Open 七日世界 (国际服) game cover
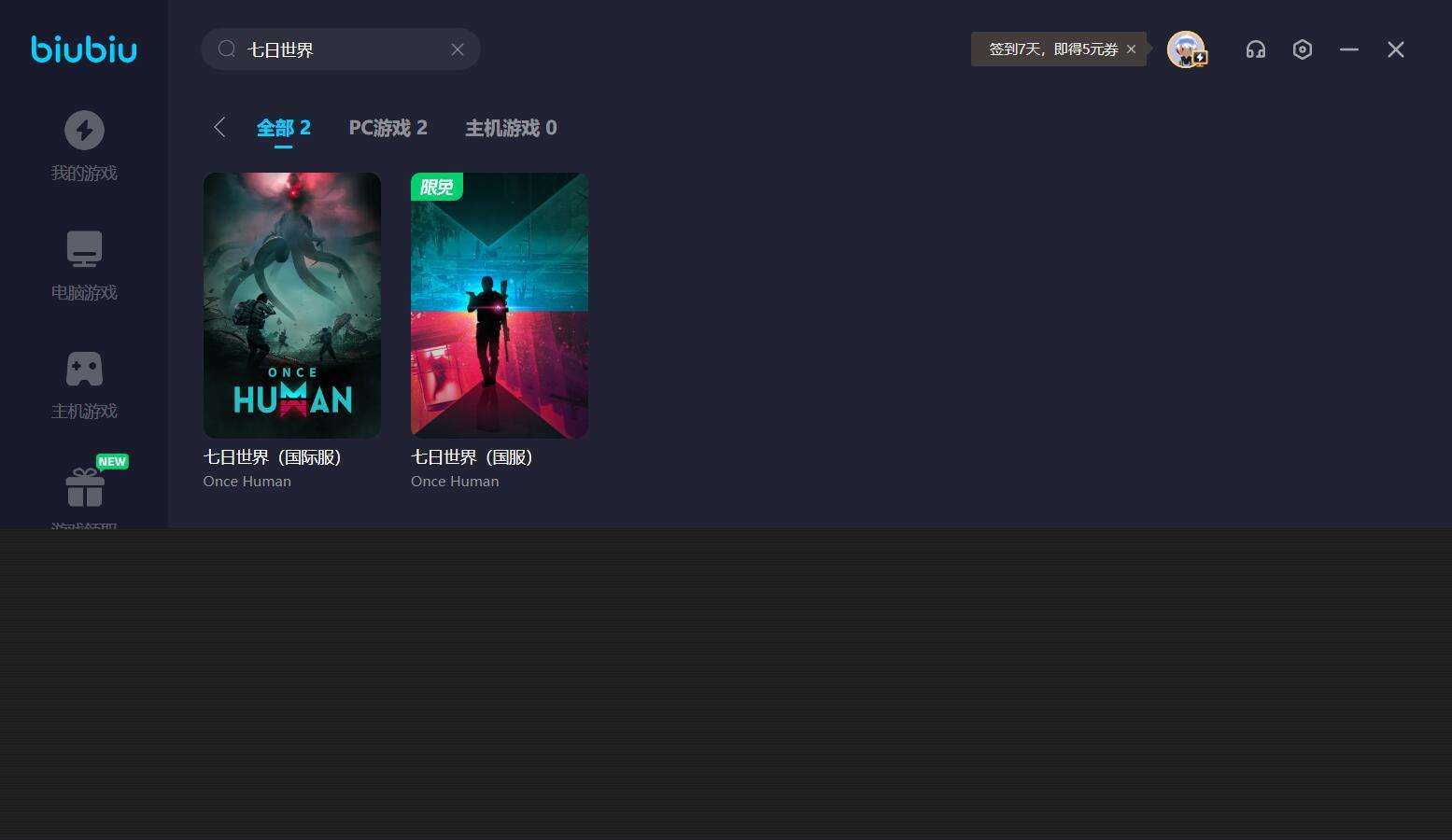The image size is (1452, 840). pos(292,305)
